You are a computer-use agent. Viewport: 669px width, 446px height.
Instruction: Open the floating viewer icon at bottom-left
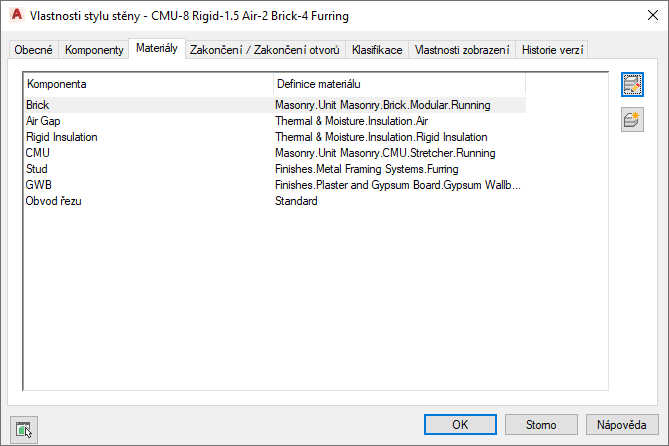pyautogui.click(x=23, y=427)
